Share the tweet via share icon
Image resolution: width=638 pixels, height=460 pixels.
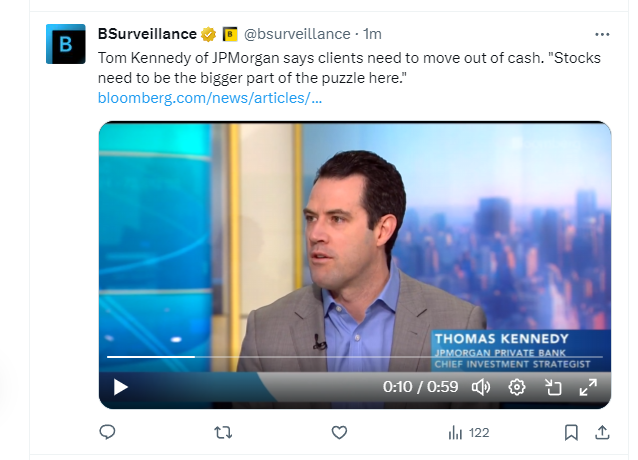pos(602,432)
